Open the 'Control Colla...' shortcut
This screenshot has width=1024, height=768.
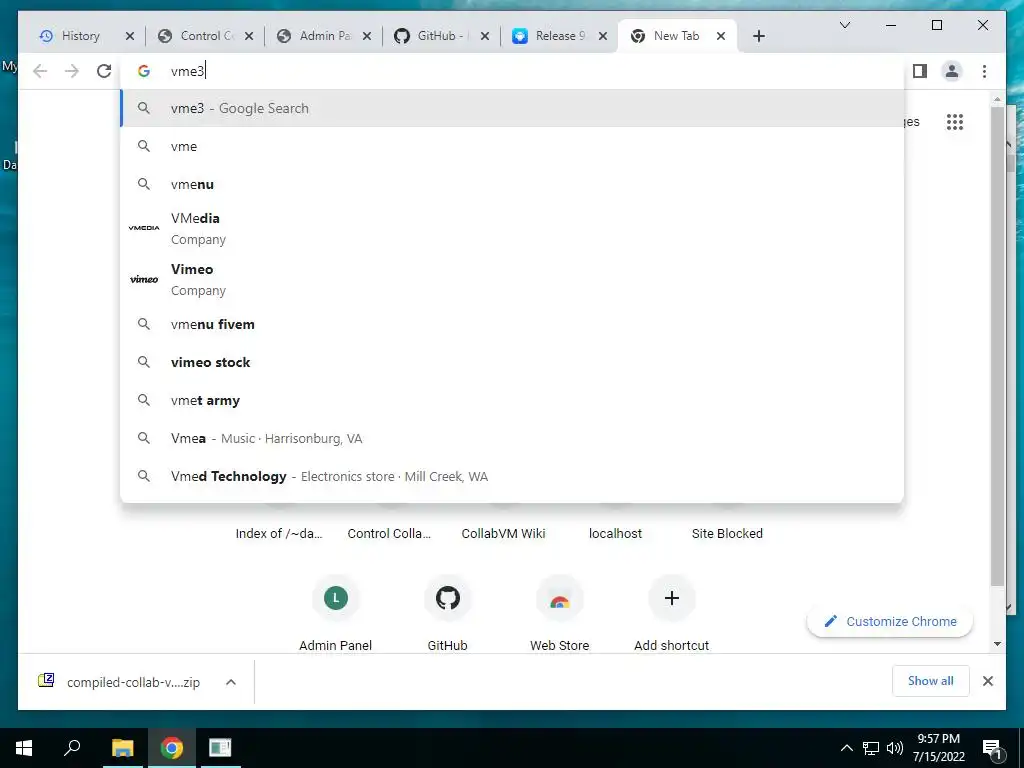coord(389,533)
